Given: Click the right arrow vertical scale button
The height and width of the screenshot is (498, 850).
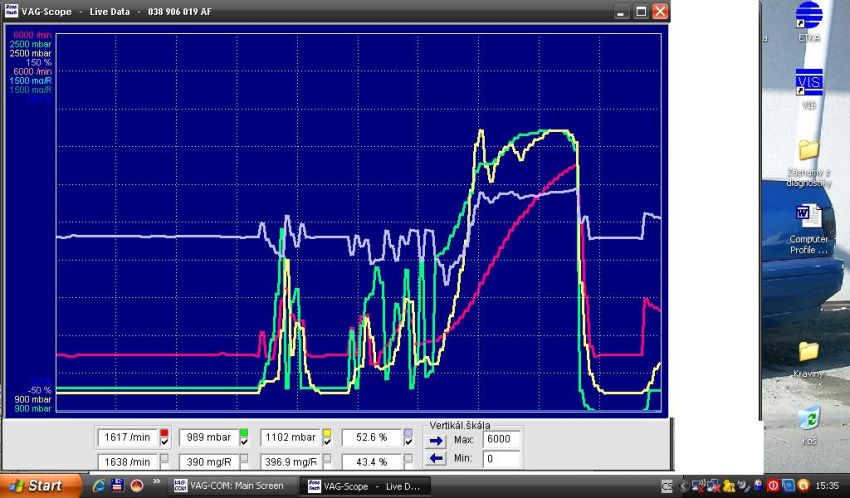Looking at the screenshot, I should (437, 440).
